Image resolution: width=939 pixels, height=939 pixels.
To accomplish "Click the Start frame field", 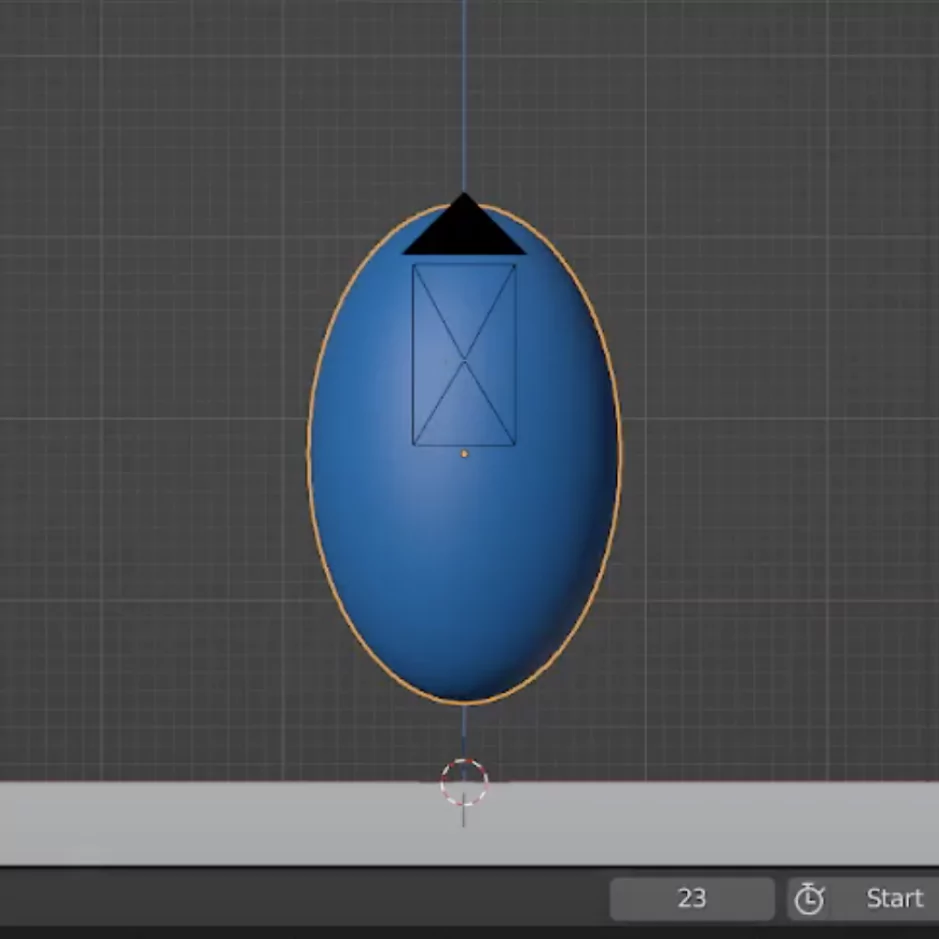I will point(863,898).
